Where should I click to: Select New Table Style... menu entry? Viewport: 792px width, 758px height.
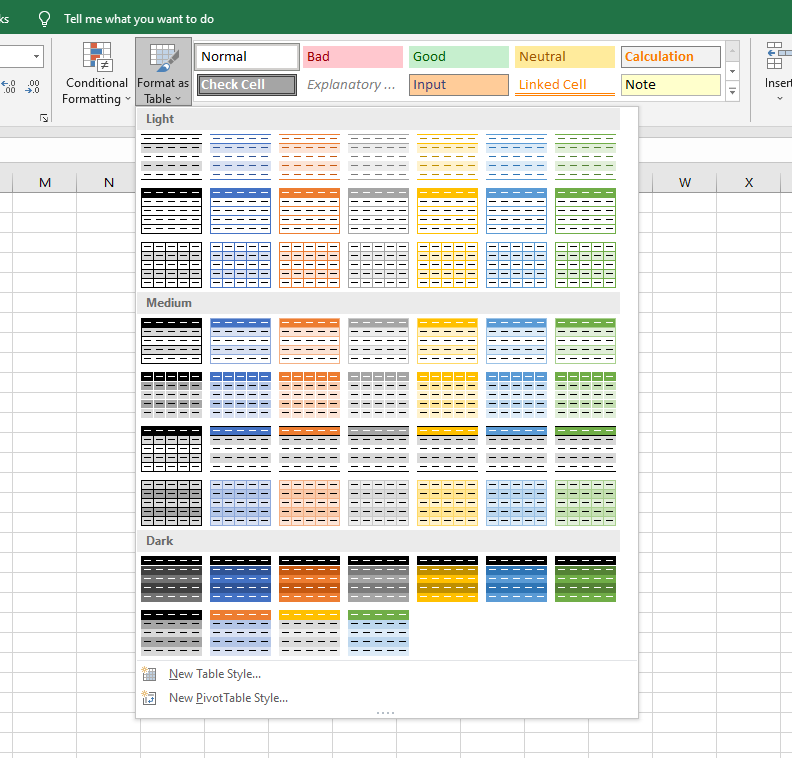(x=214, y=674)
